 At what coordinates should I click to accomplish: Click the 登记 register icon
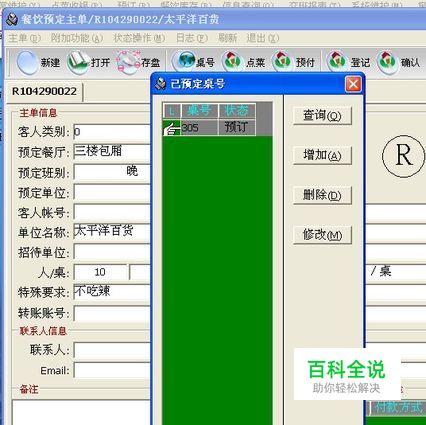coord(337,62)
